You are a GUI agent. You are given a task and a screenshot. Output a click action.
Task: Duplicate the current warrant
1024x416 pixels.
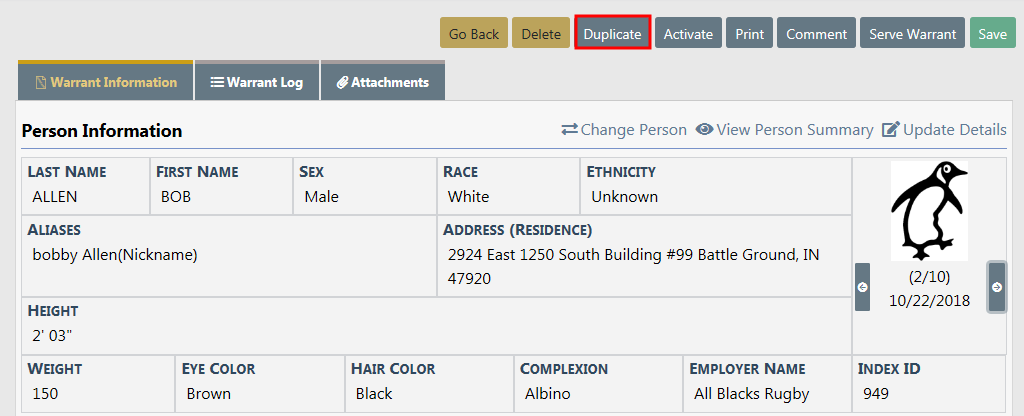pyautogui.click(x=613, y=34)
